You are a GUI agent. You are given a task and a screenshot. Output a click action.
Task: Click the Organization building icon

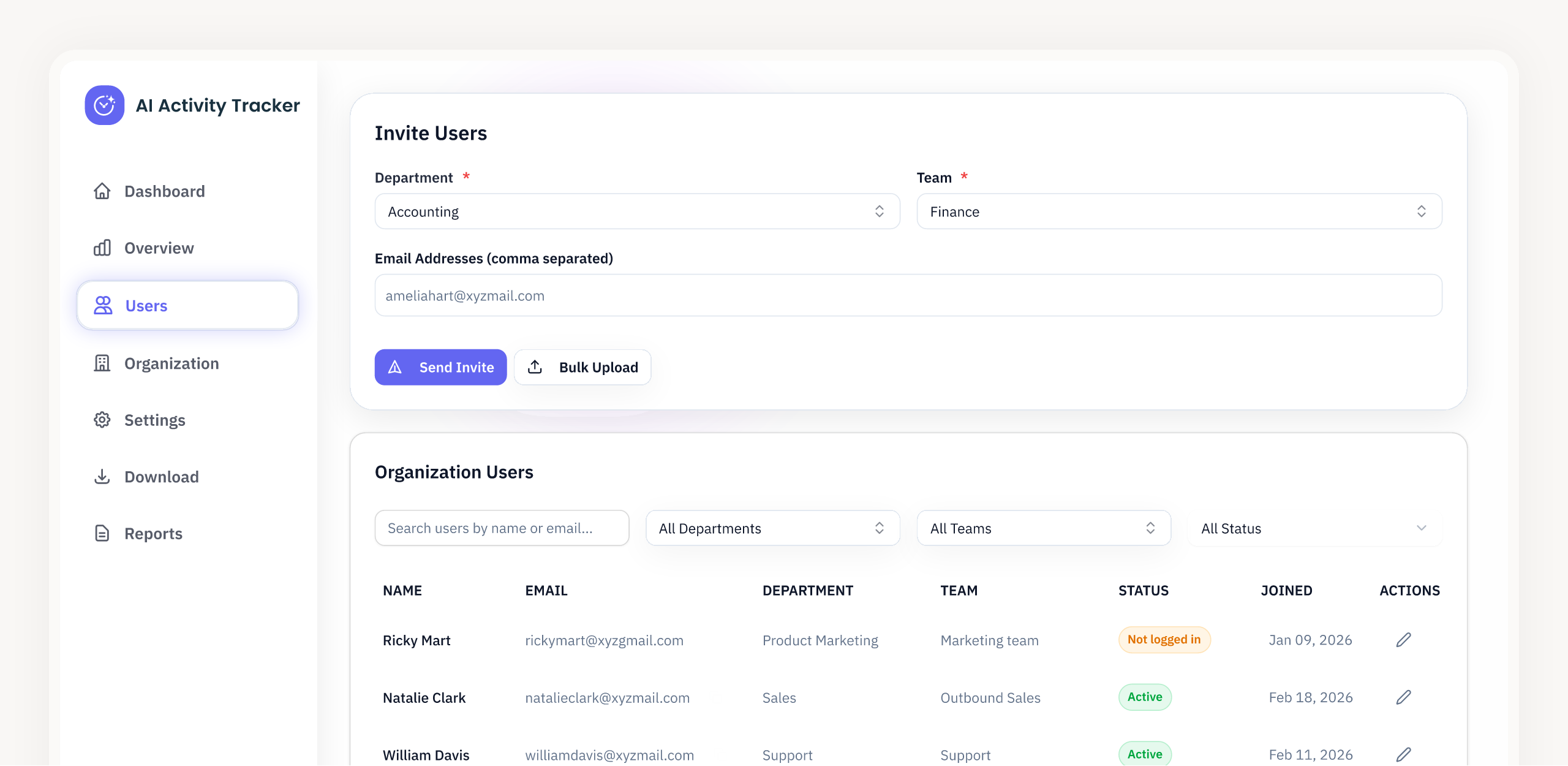(x=102, y=363)
